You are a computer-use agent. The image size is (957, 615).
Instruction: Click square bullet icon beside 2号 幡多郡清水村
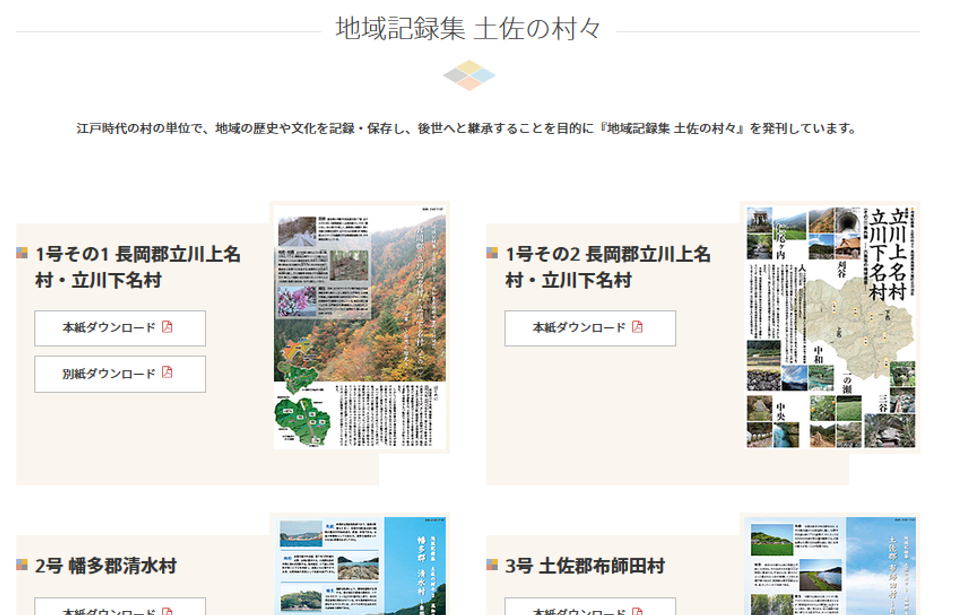pyautogui.click(x=22, y=565)
